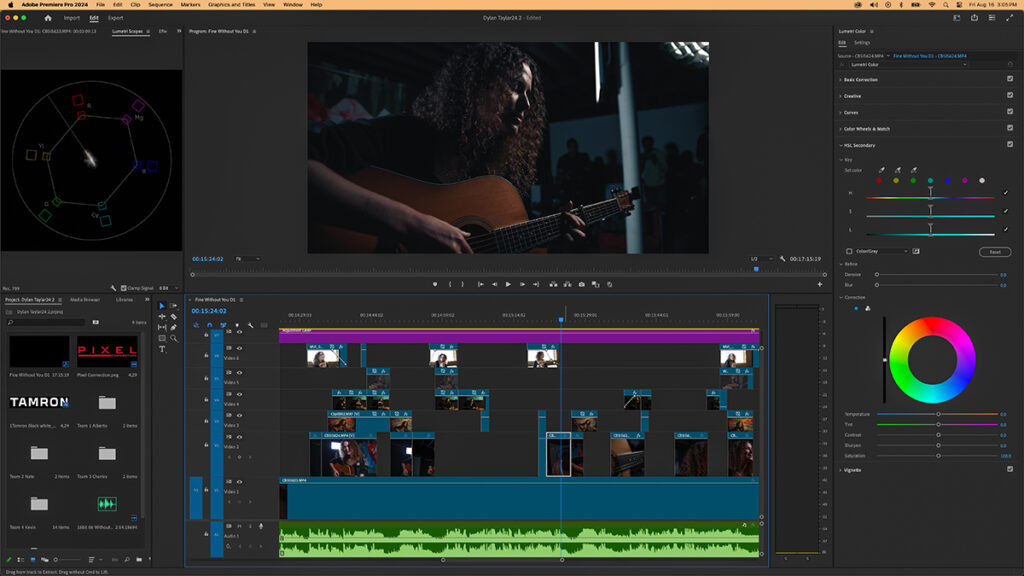Open timeline wrench display settings
Screen dimensions: 1024x576
(x=251, y=325)
